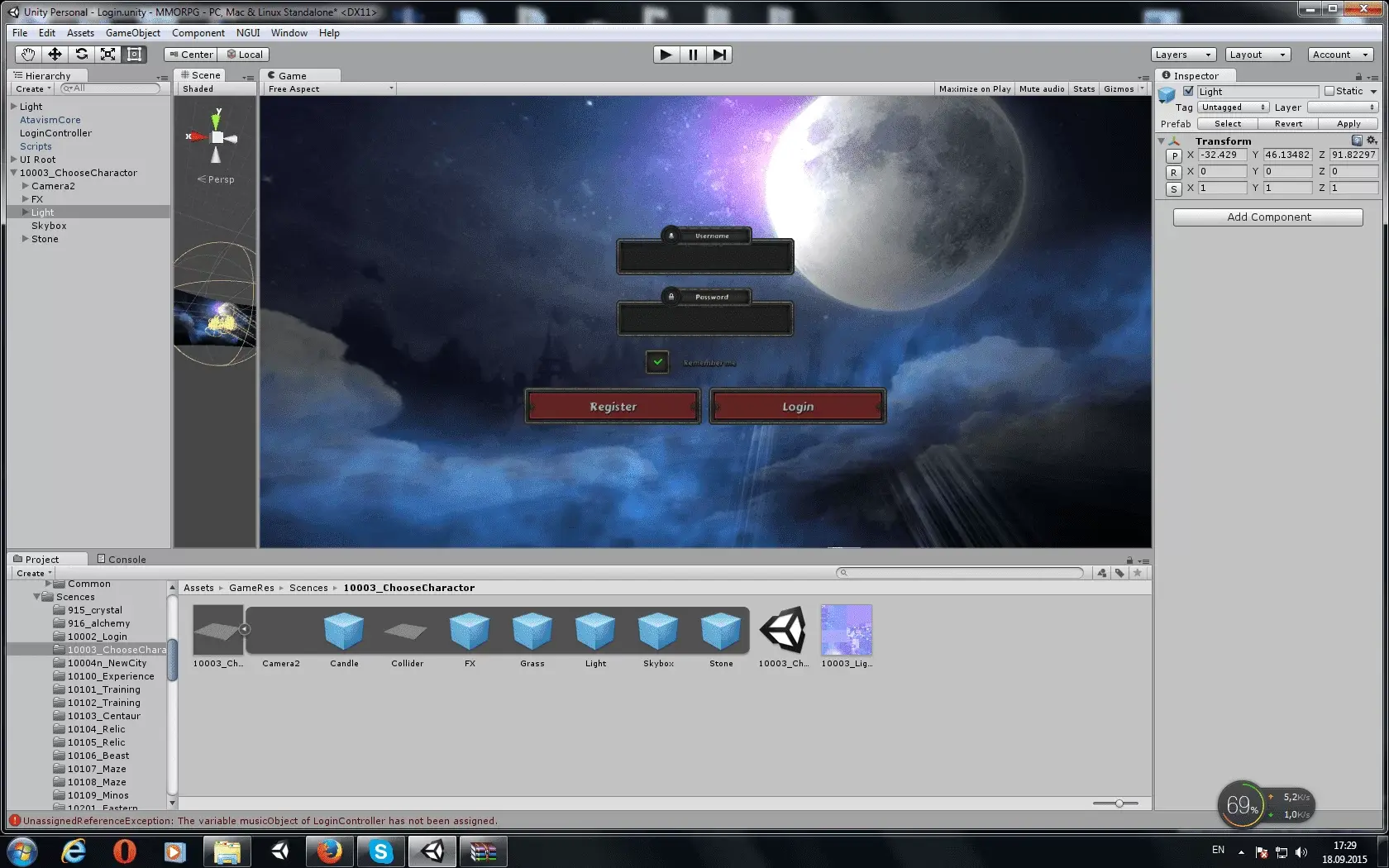
Task: Toggle Center pivot mode
Action: click(191, 55)
